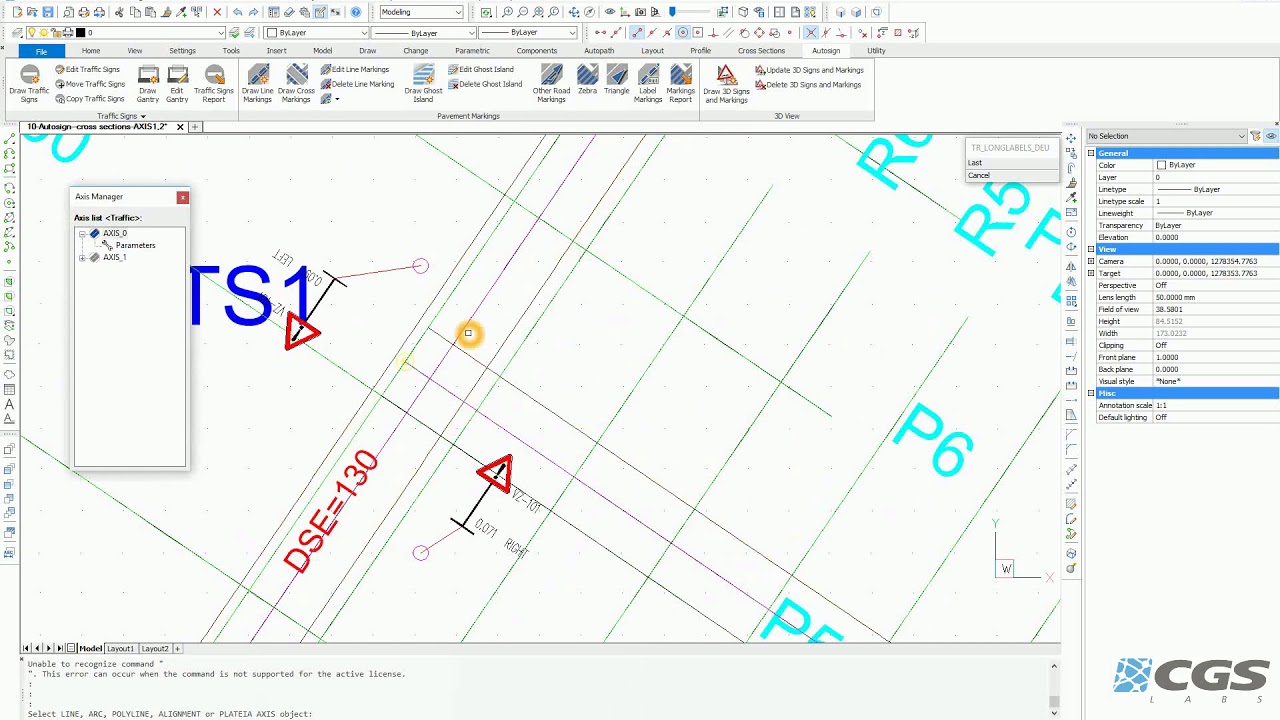
Task: Toggle the Intersection snap X icon
Action: 811,33
